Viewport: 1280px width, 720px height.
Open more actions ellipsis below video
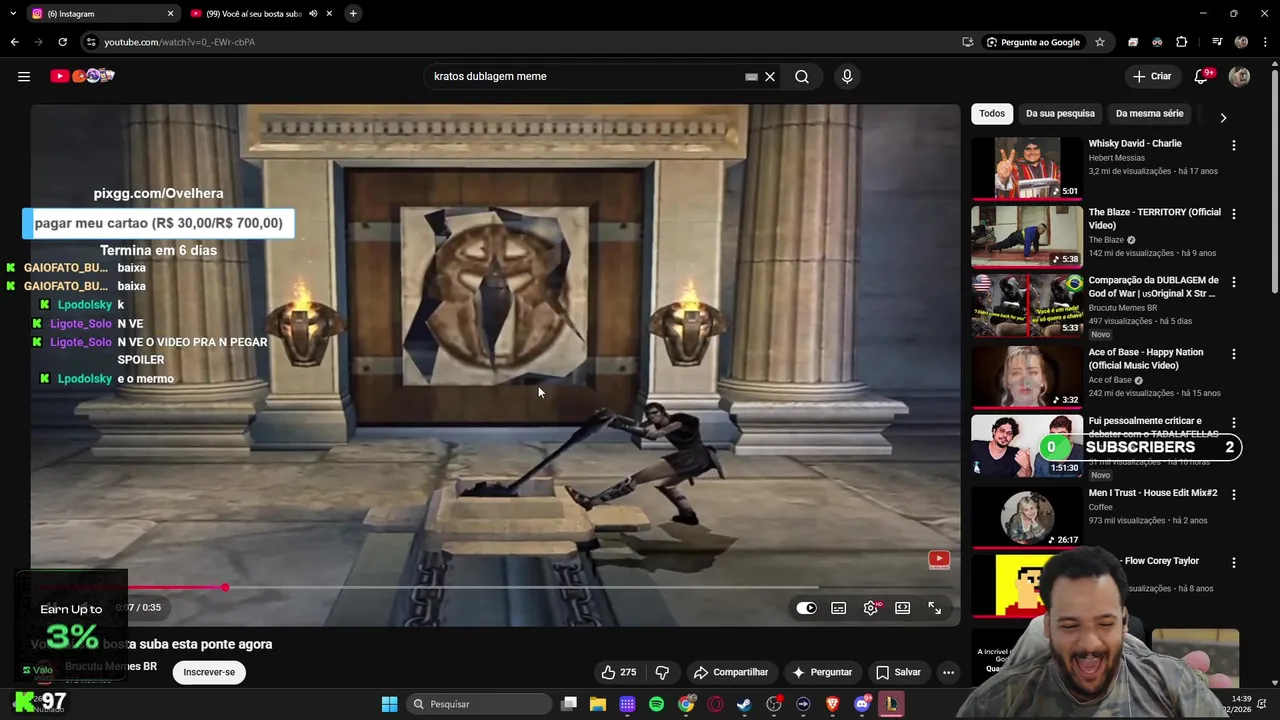948,672
